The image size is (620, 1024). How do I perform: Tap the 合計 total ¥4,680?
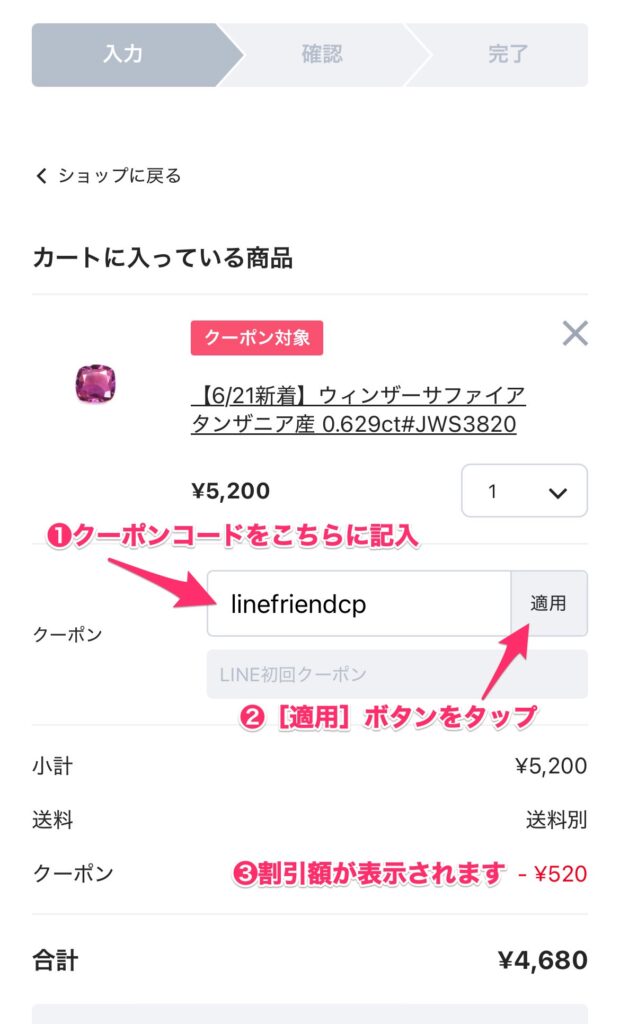[542, 961]
